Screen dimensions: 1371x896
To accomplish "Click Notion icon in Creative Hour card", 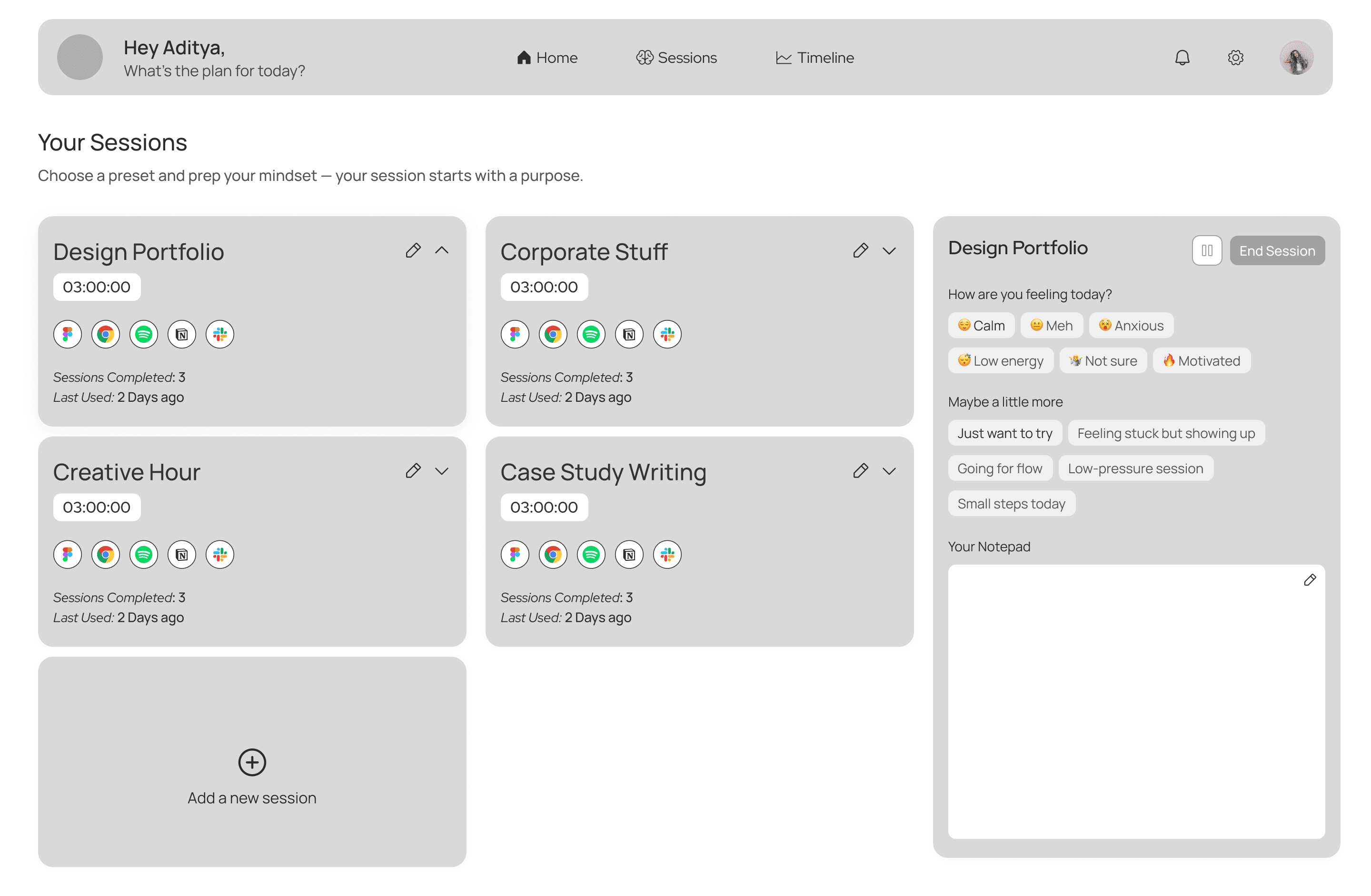I will 182,554.
